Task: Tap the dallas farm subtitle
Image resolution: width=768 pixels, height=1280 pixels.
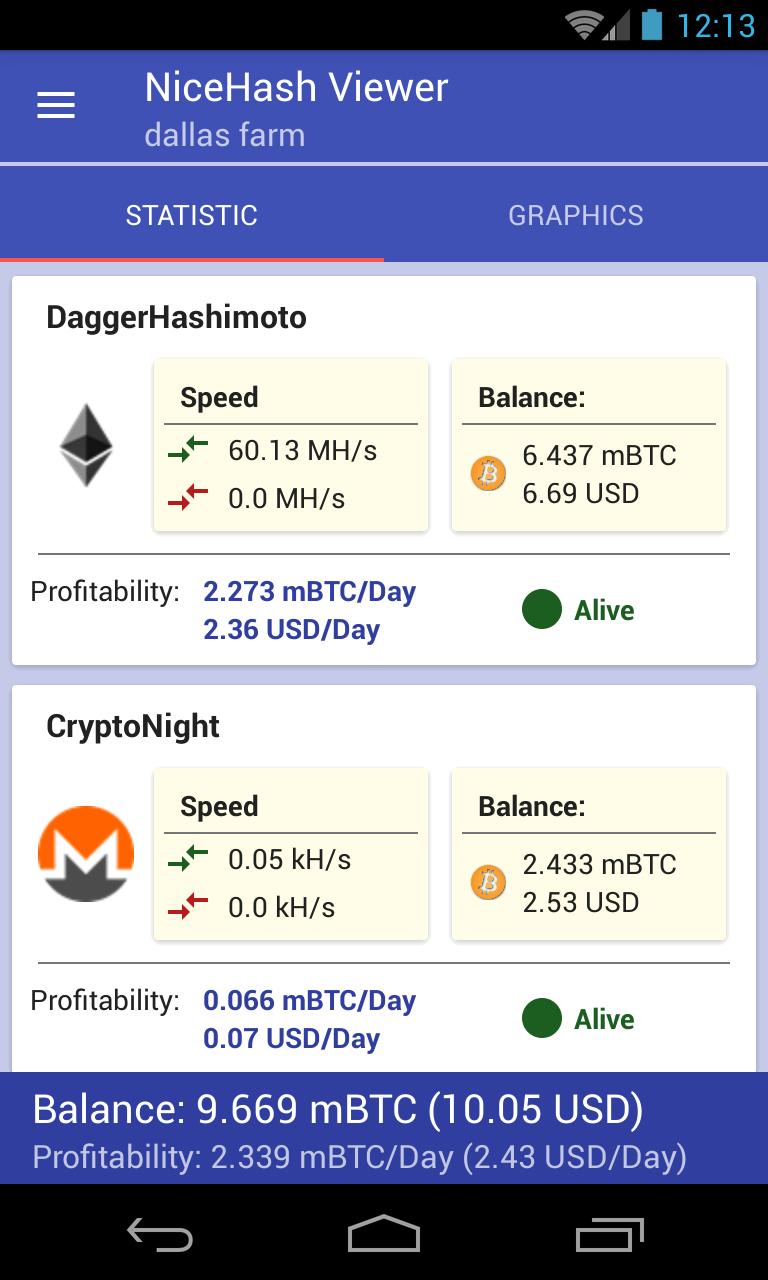Action: 224,135
